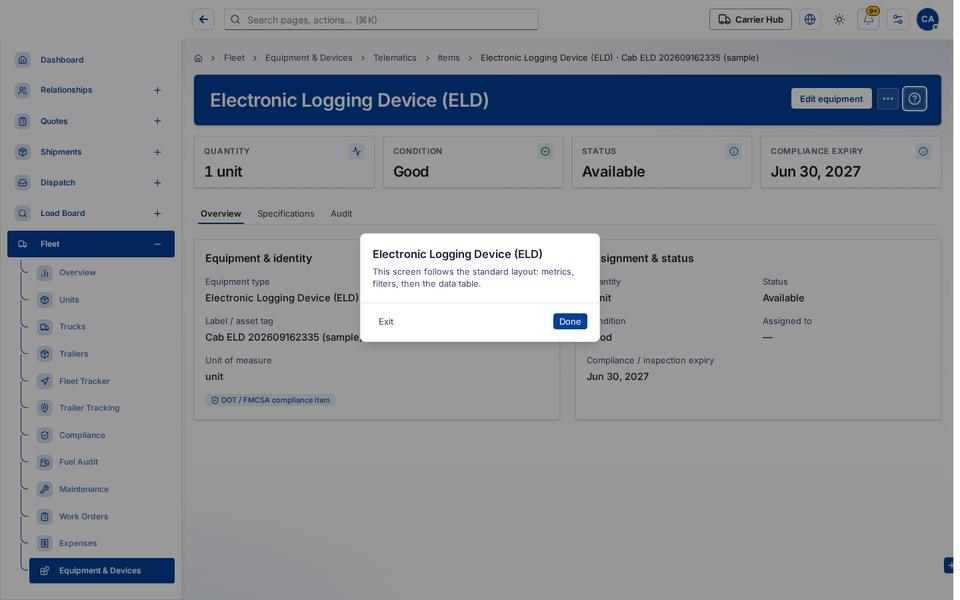The height and width of the screenshot is (600, 960).
Task: Click the back arrow button
Action: (x=203, y=20)
